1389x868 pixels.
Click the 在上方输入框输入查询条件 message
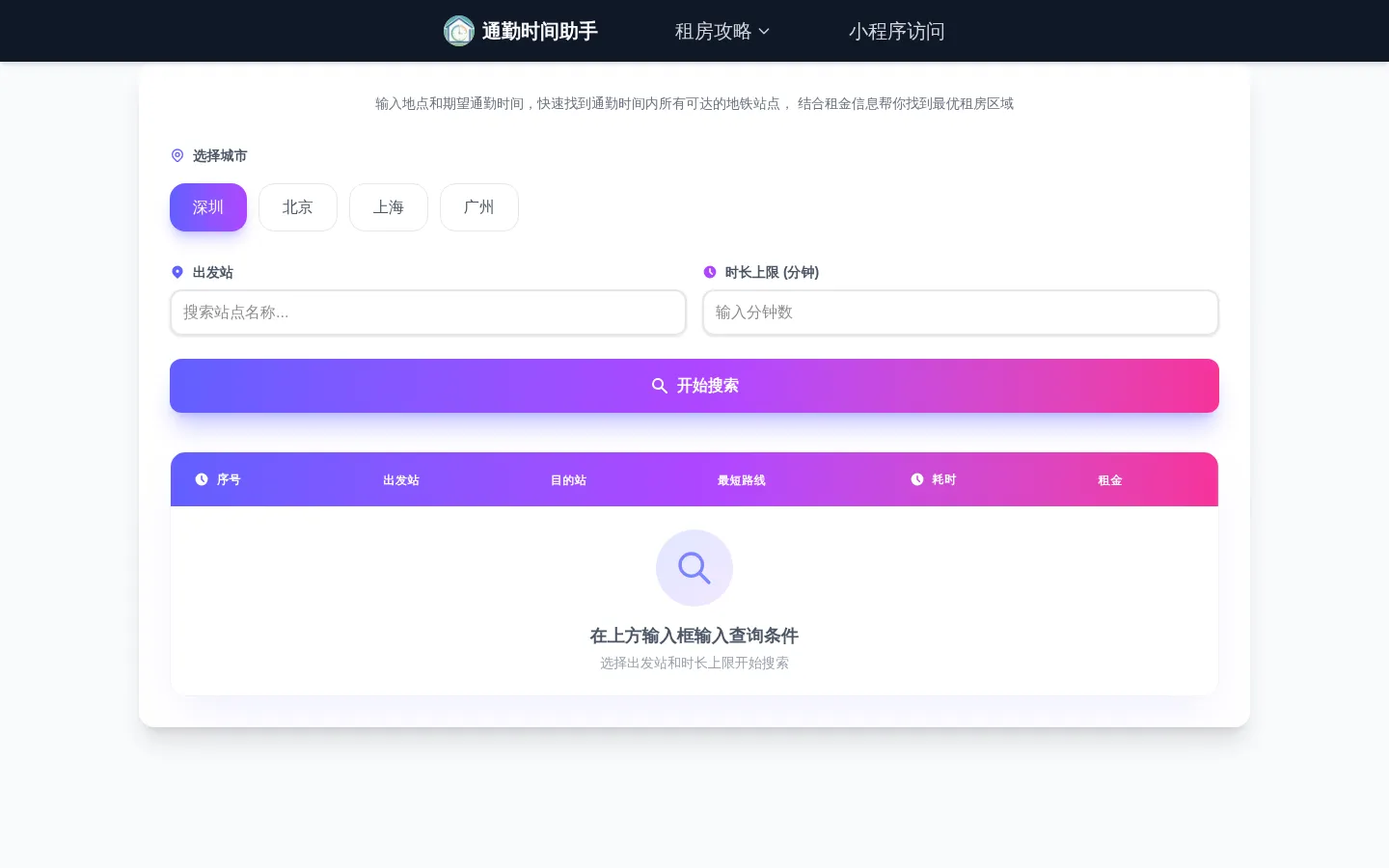[x=694, y=636]
